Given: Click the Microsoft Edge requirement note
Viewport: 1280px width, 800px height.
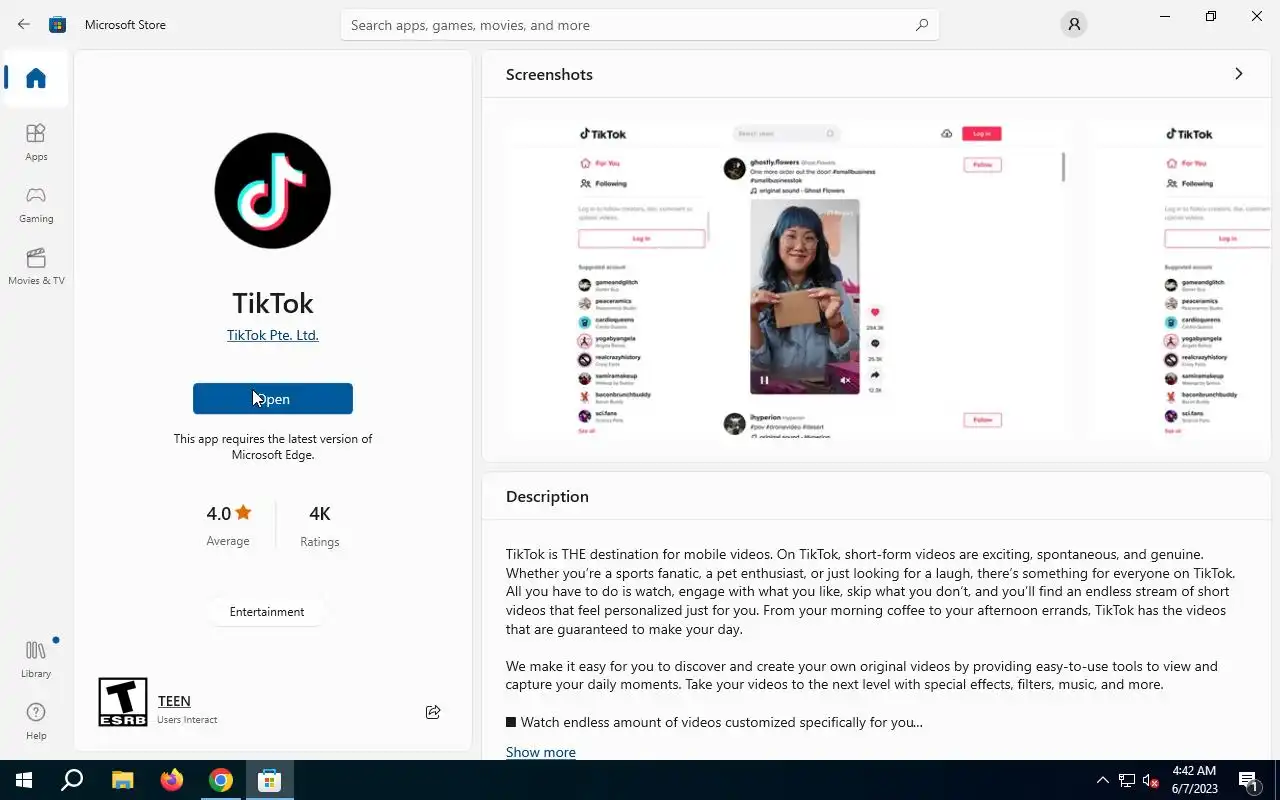Looking at the screenshot, I should click(273, 446).
